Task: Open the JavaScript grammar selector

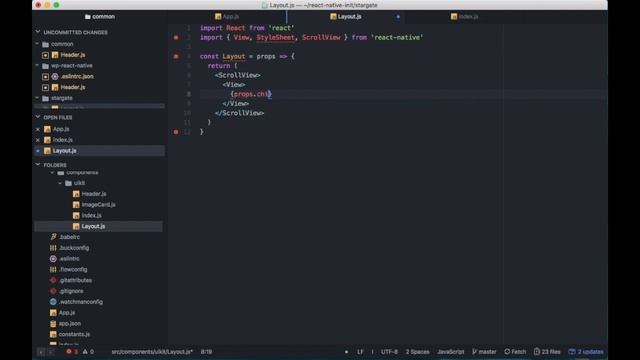Action: [x=451, y=351]
